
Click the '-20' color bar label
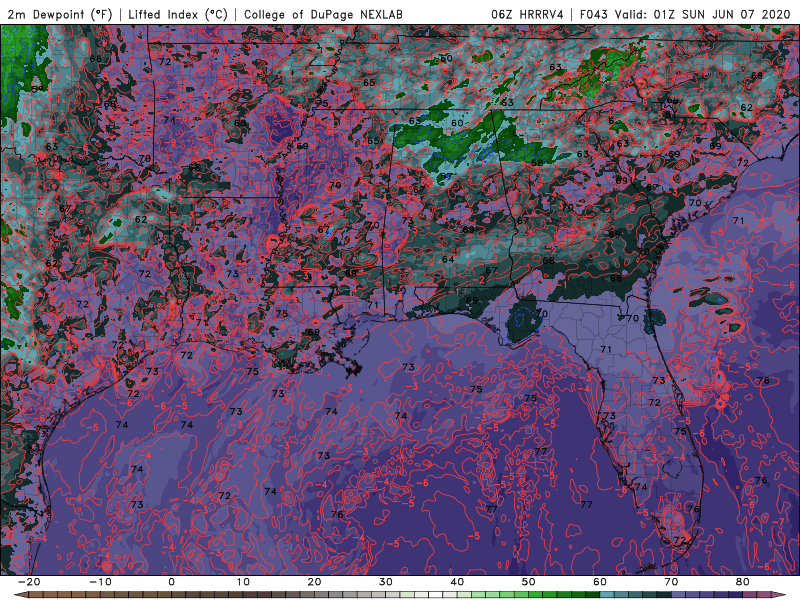pos(29,582)
